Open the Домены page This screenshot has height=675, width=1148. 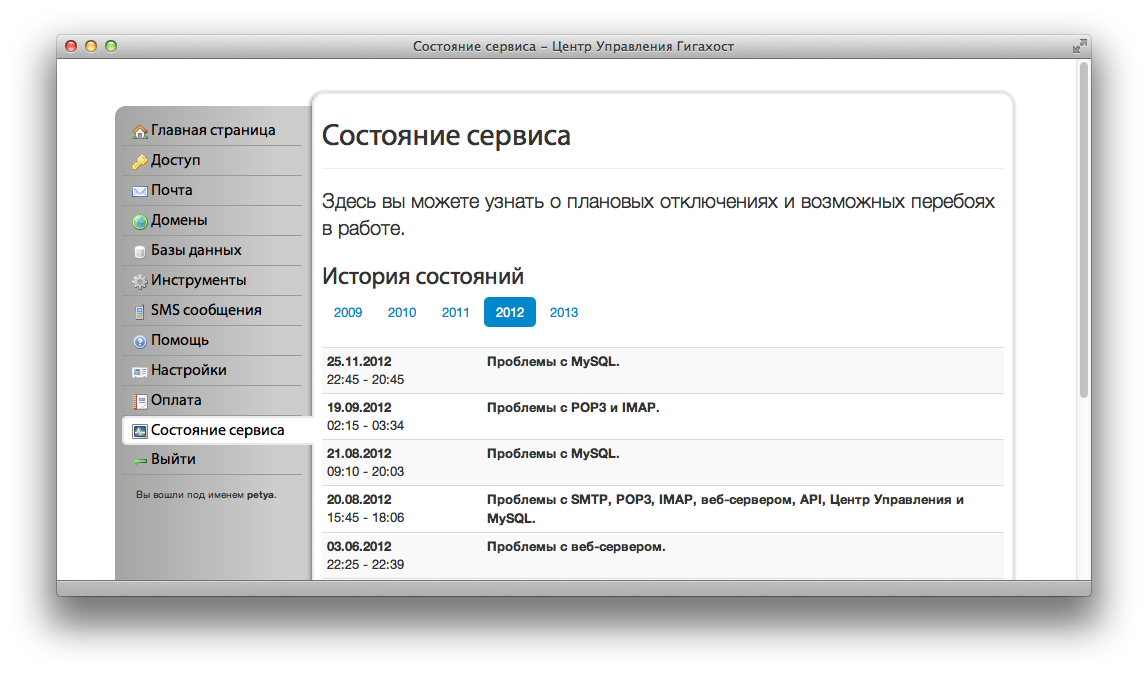179,220
